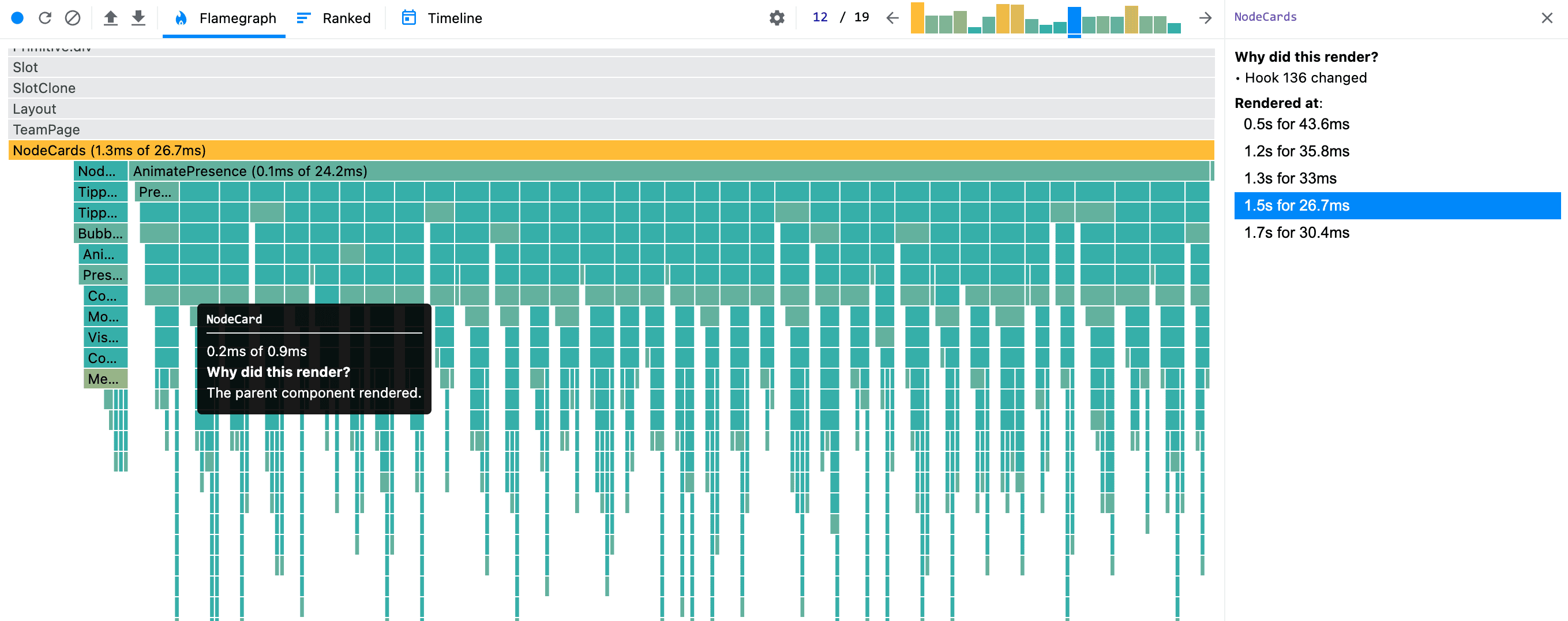The image size is (1568, 621).
Task: Click the commit number 12 input field
Action: [x=820, y=17]
